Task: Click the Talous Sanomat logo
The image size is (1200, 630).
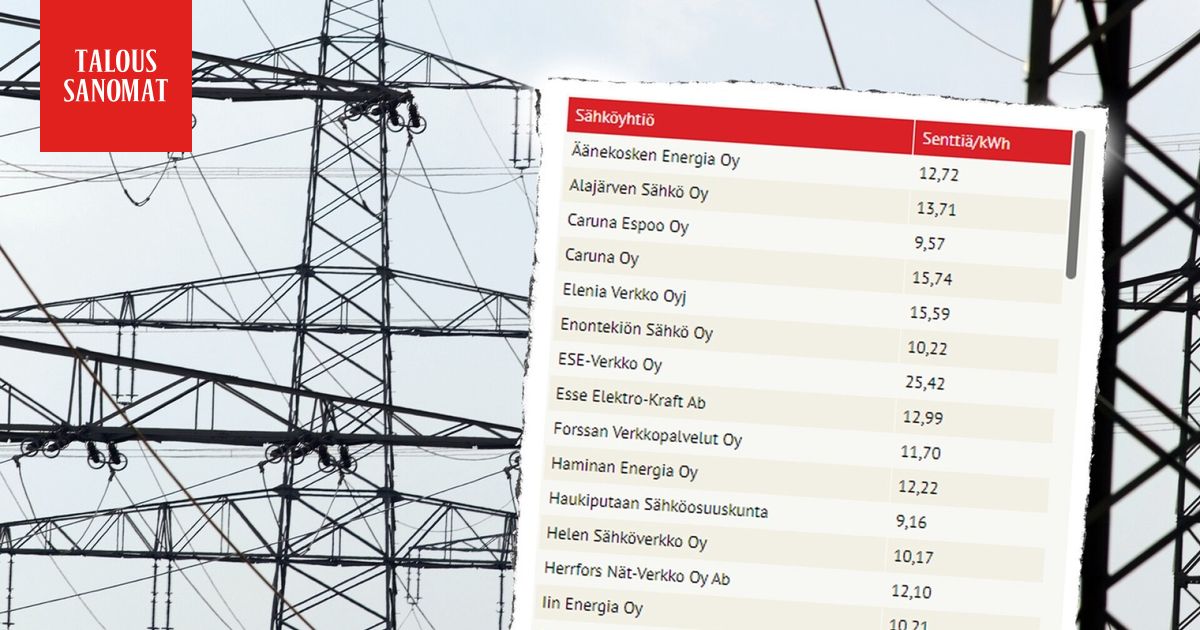Action: 115,76
